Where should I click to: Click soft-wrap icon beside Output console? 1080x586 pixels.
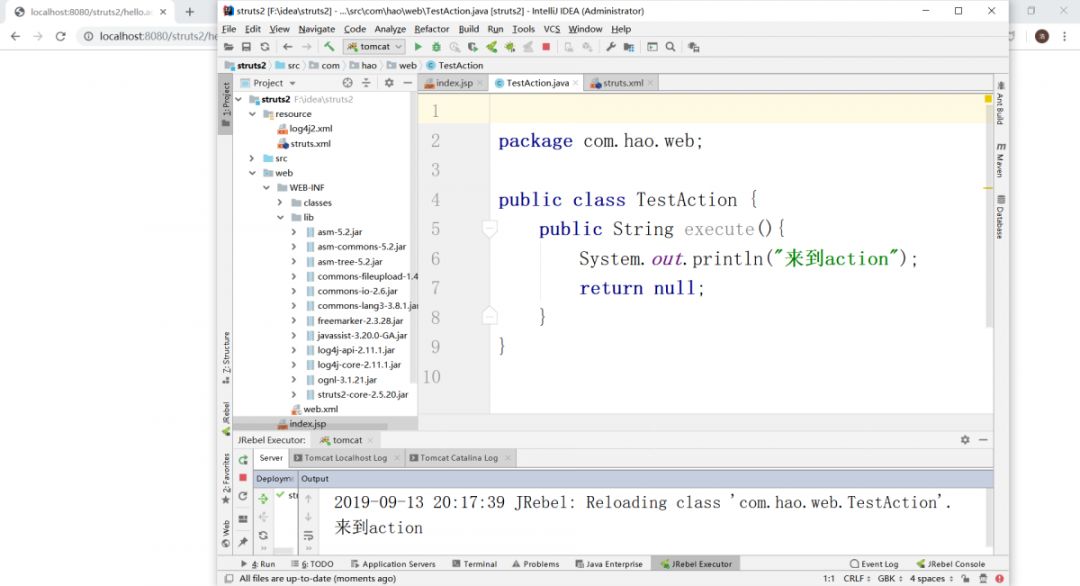tap(308, 535)
